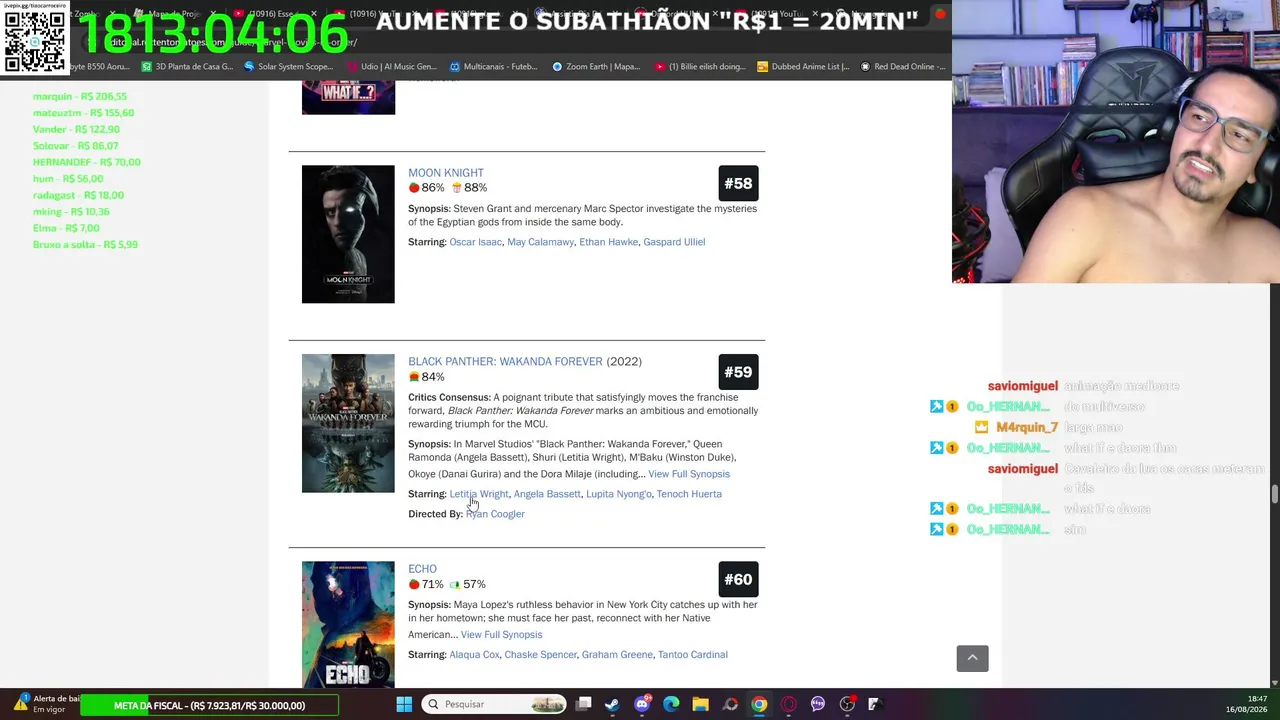Viewport: 1280px width, 720px height.
Task: Click the Wakanda Forever poster thumbnail
Action: tap(348, 423)
